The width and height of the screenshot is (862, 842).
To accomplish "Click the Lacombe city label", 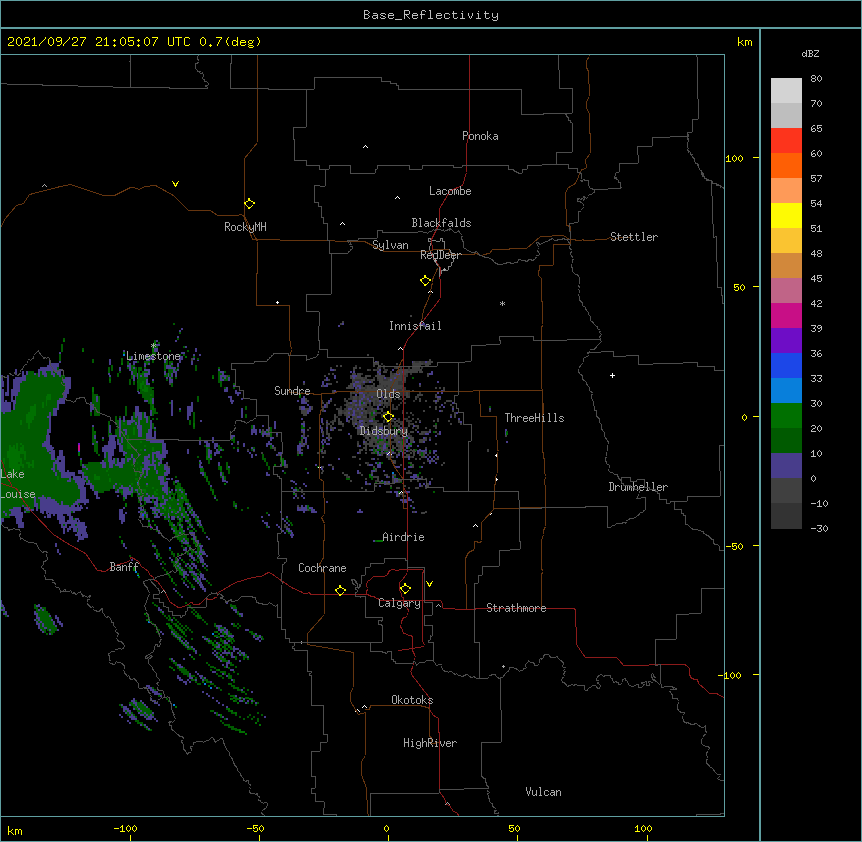I will pyautogui.click(x=450, y=191).
